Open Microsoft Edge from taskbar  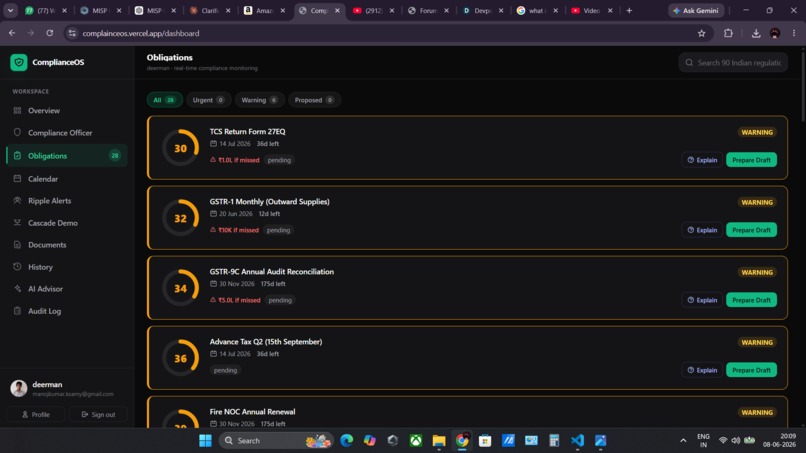click(346, 441)
